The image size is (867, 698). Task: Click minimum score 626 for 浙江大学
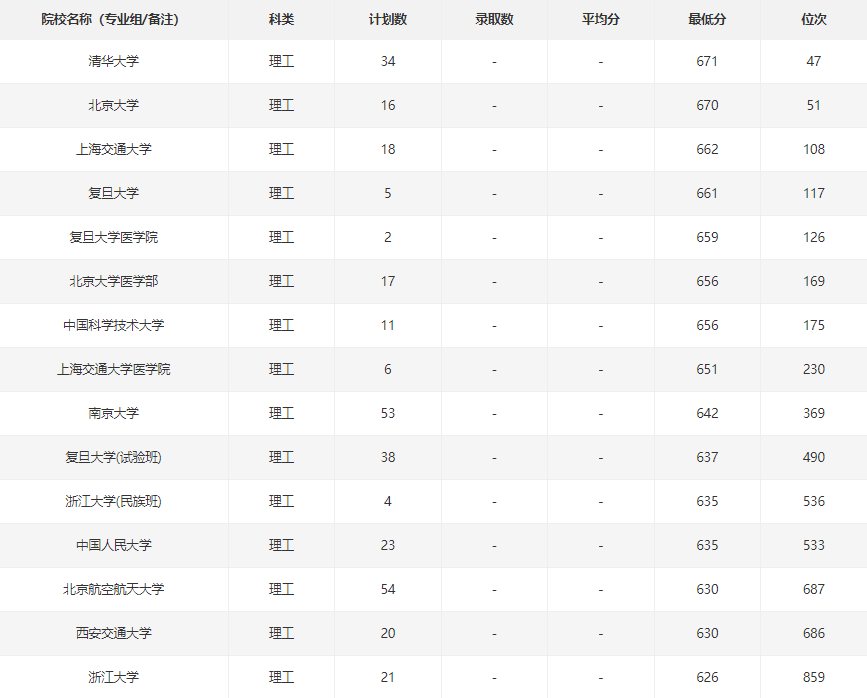[x=707, y=677]
